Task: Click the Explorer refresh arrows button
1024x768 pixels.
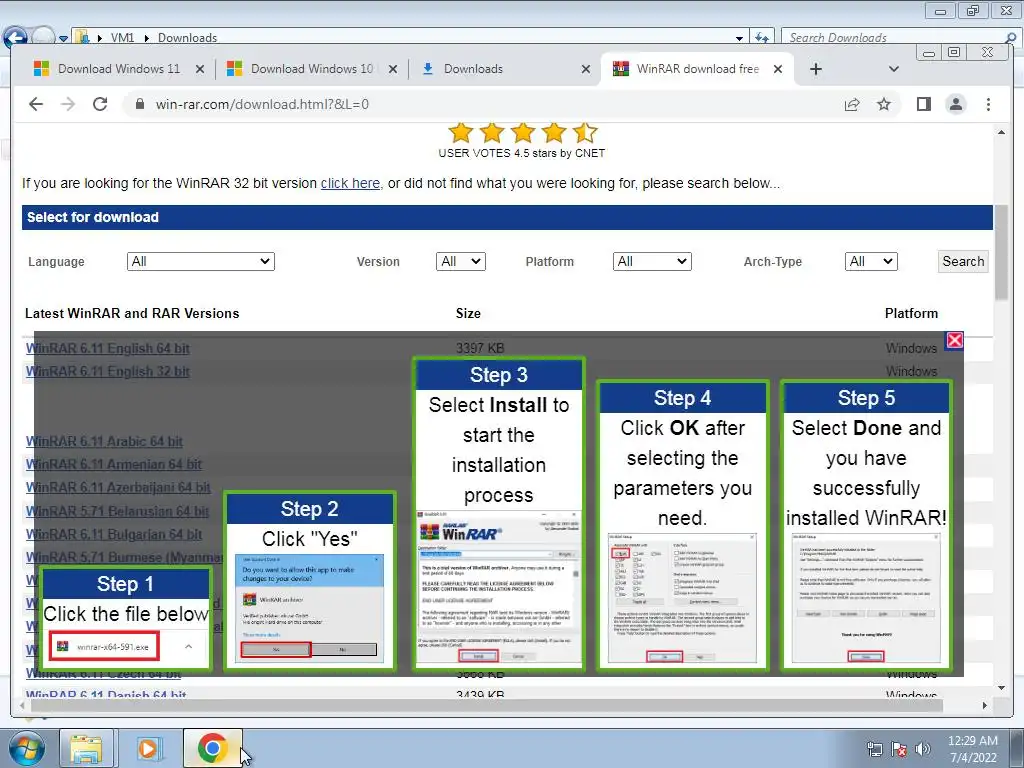Action: pos(761,38)
